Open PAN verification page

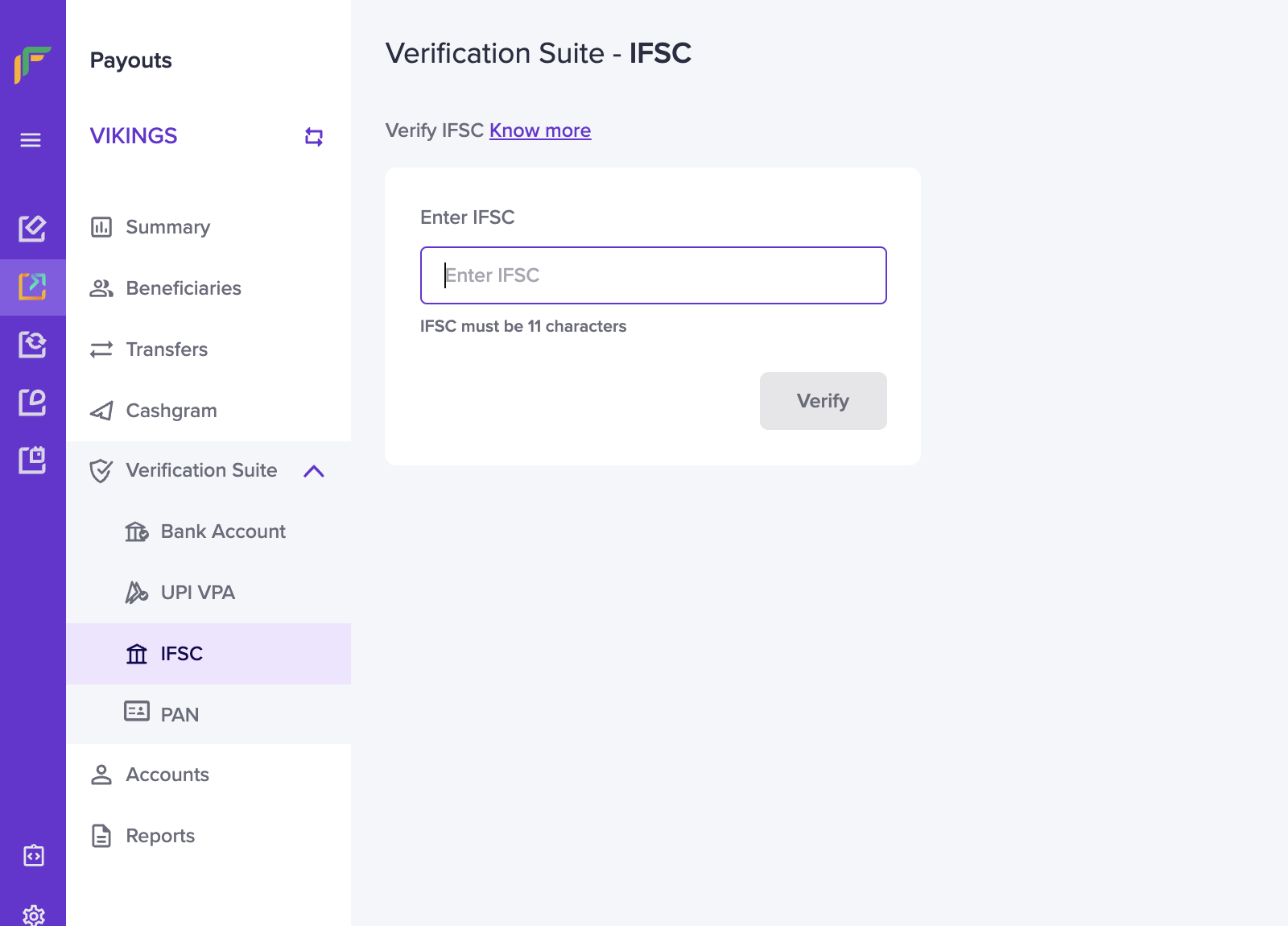pos(180,714)
